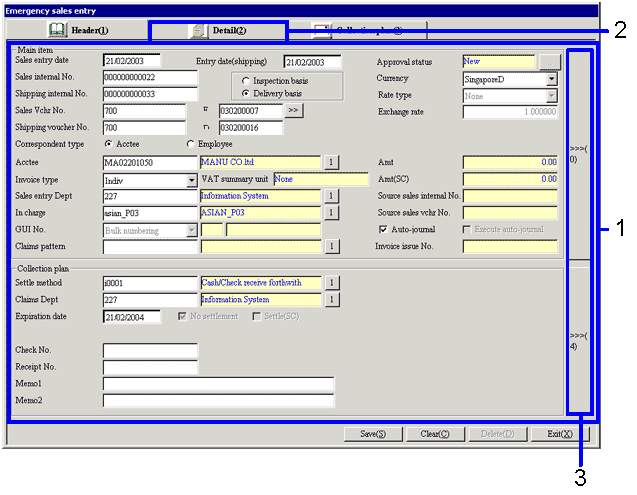Toggle the Settle(SC) checkbox
The height and width of the screenshot is (495, 637).
256,316
